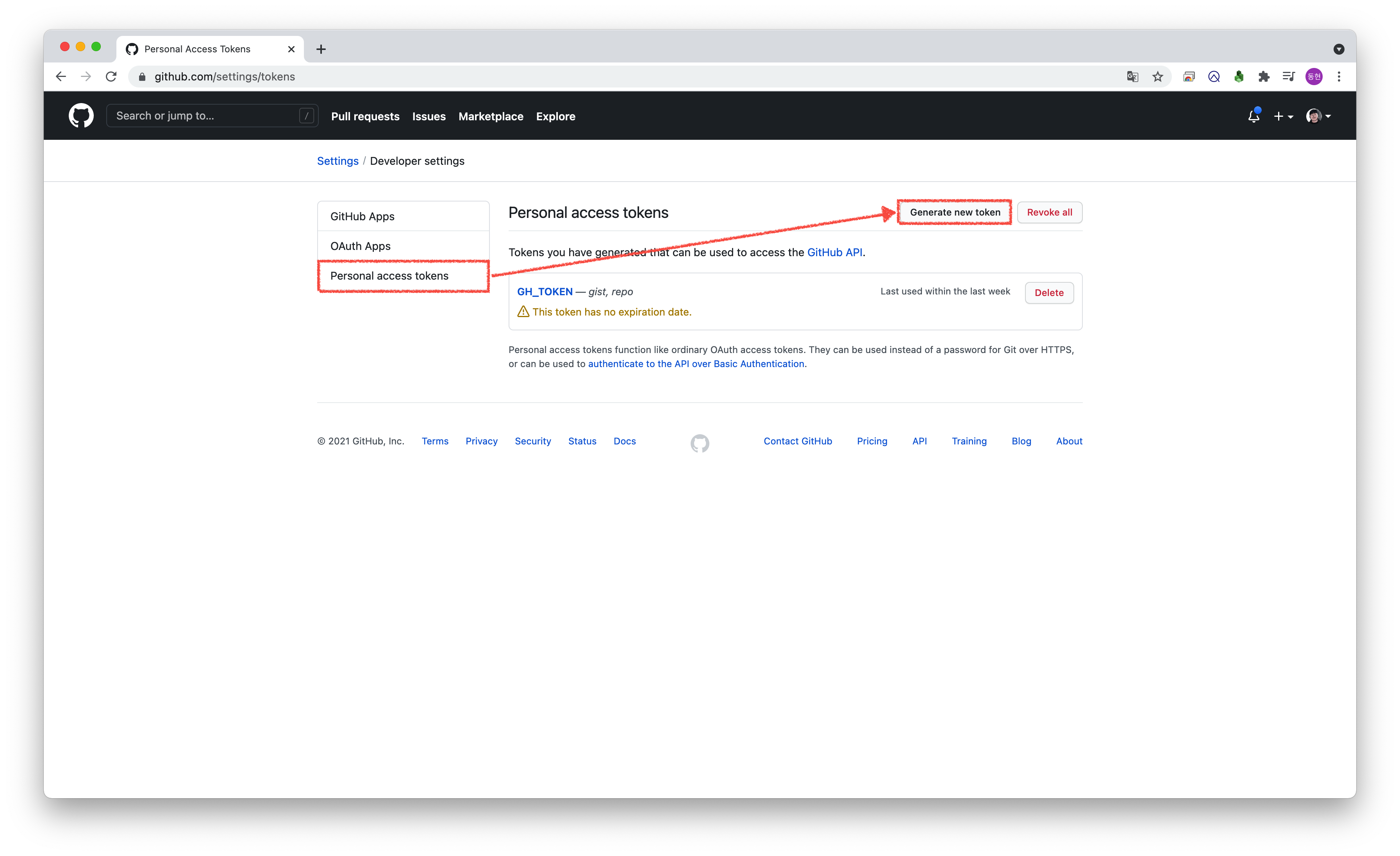Click Contact GitHub in footer
Image resolution: width=1400 pixels, height=856 pixels.
tap(798, 441)
